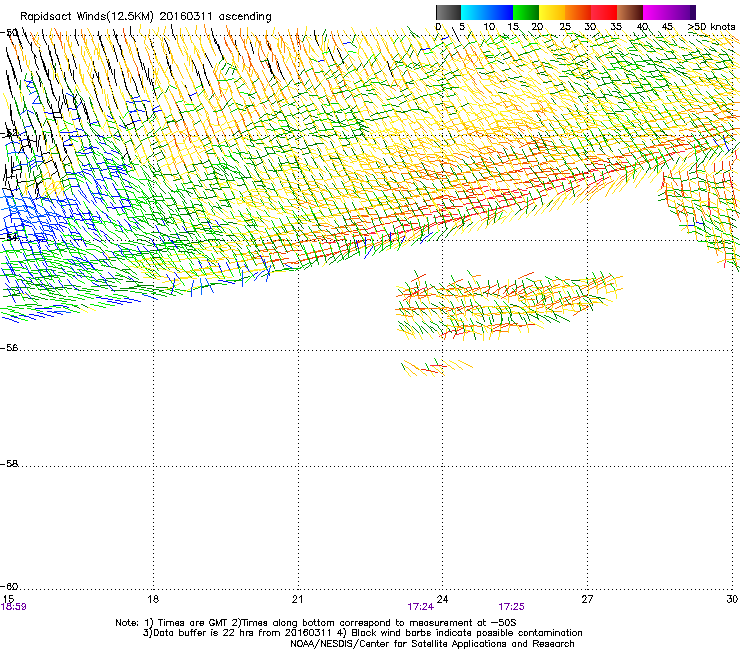Viewport: 740px width, 650px height.
Task: Click the 'Data buffer is 22 hrs' note
Action: coord(362,633)
